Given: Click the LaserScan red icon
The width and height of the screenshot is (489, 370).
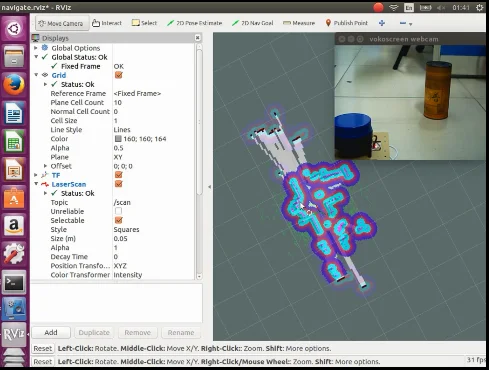Looking at the screenshot, I should coord(45,184).
